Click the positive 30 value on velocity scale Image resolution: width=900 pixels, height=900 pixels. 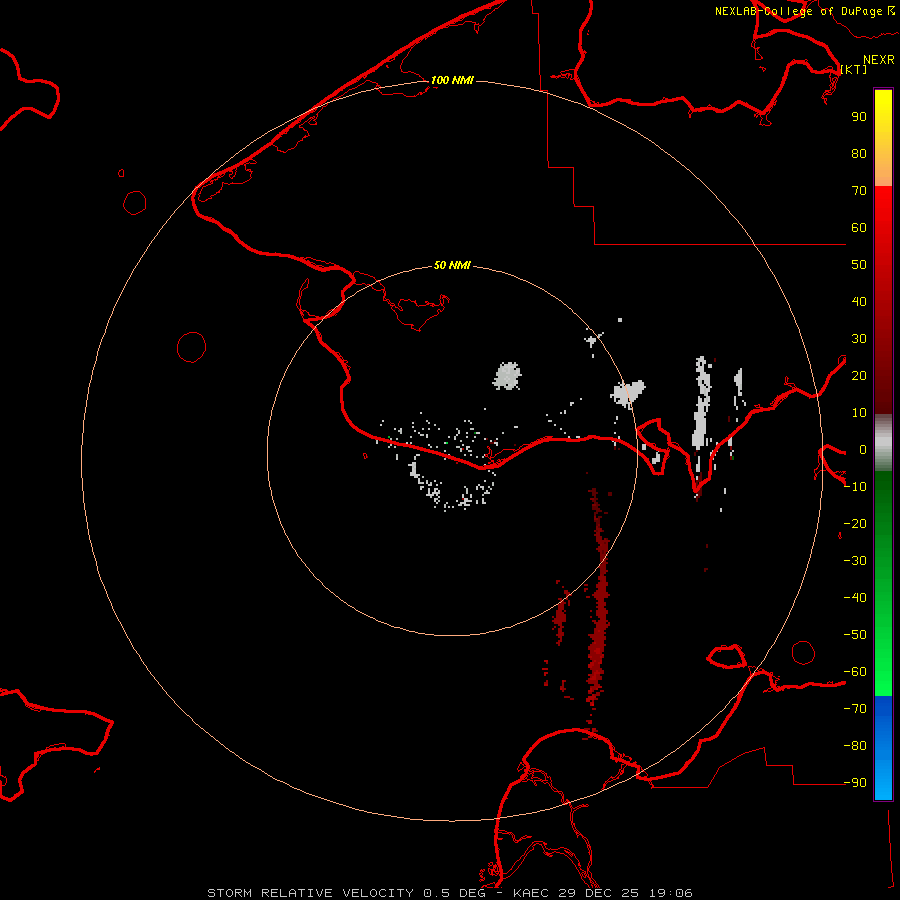pyautogui.click(x=859, y=339)
